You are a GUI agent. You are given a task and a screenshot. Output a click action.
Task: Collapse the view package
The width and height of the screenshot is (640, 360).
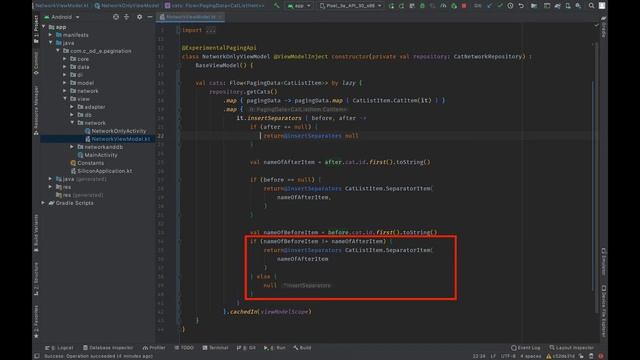[x=65, y=99]
